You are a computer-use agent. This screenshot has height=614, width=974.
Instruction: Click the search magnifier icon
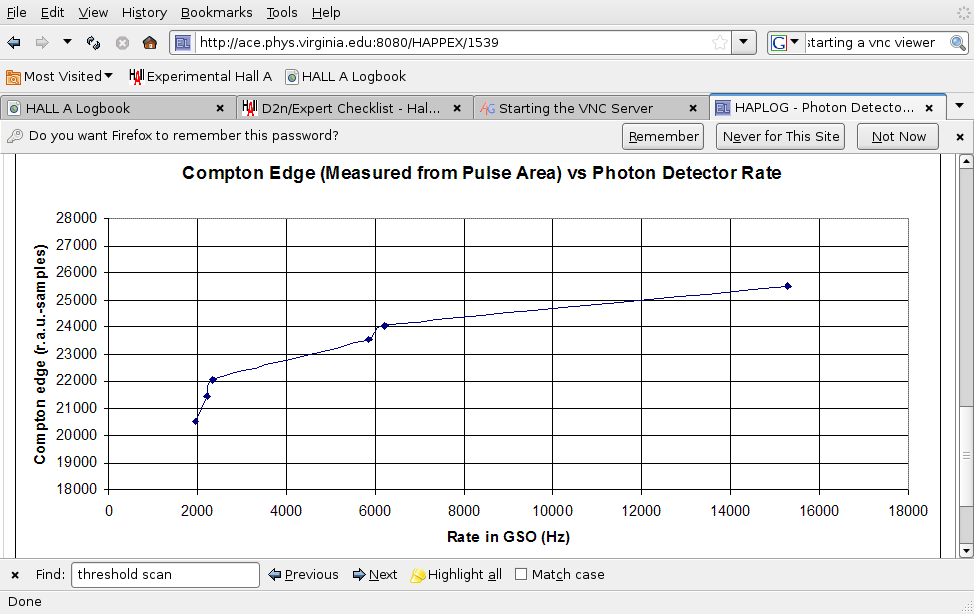pyautogui.click(x=958, y=42)
